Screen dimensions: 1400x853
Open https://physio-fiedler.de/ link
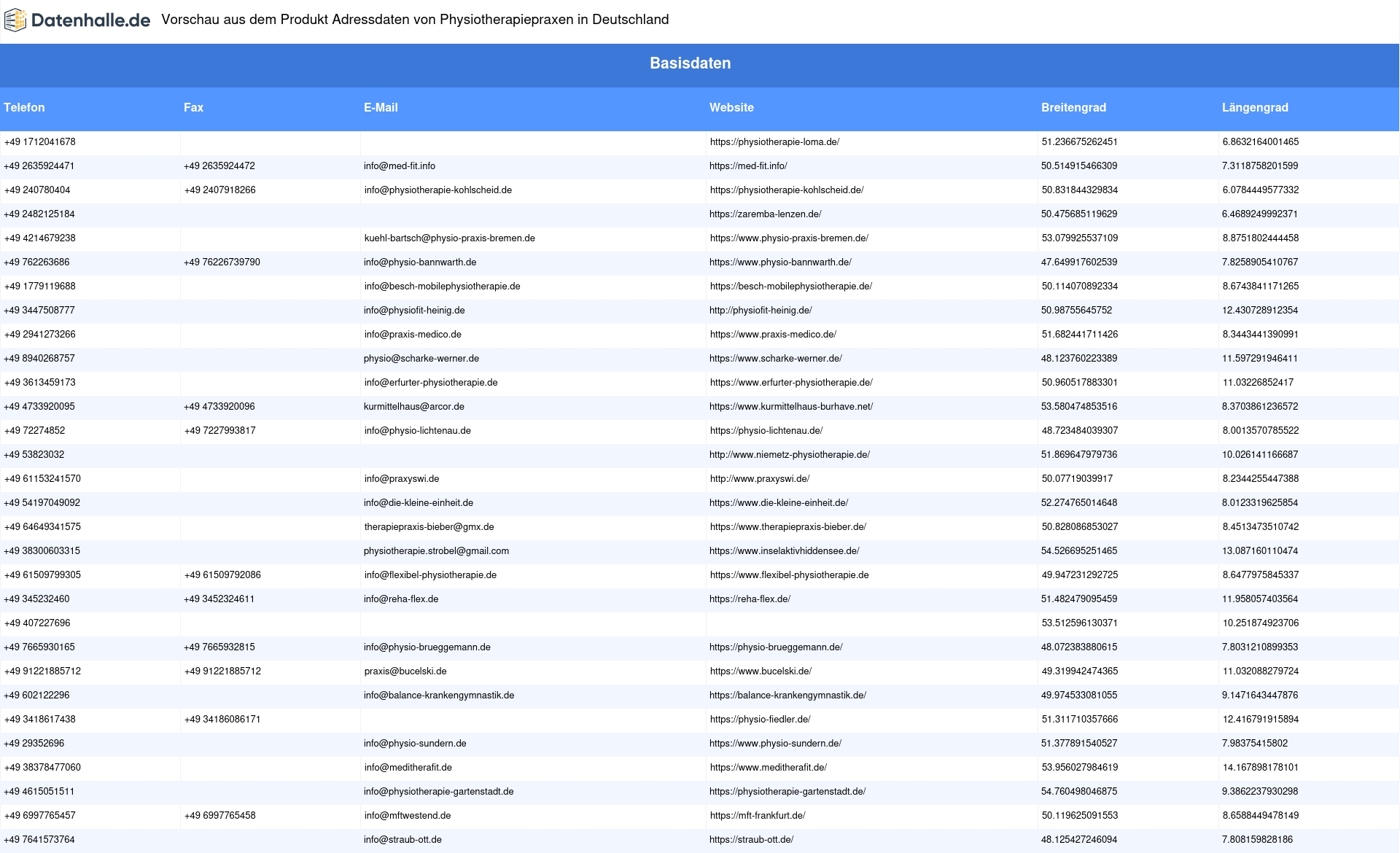click(x=761, y=720)
